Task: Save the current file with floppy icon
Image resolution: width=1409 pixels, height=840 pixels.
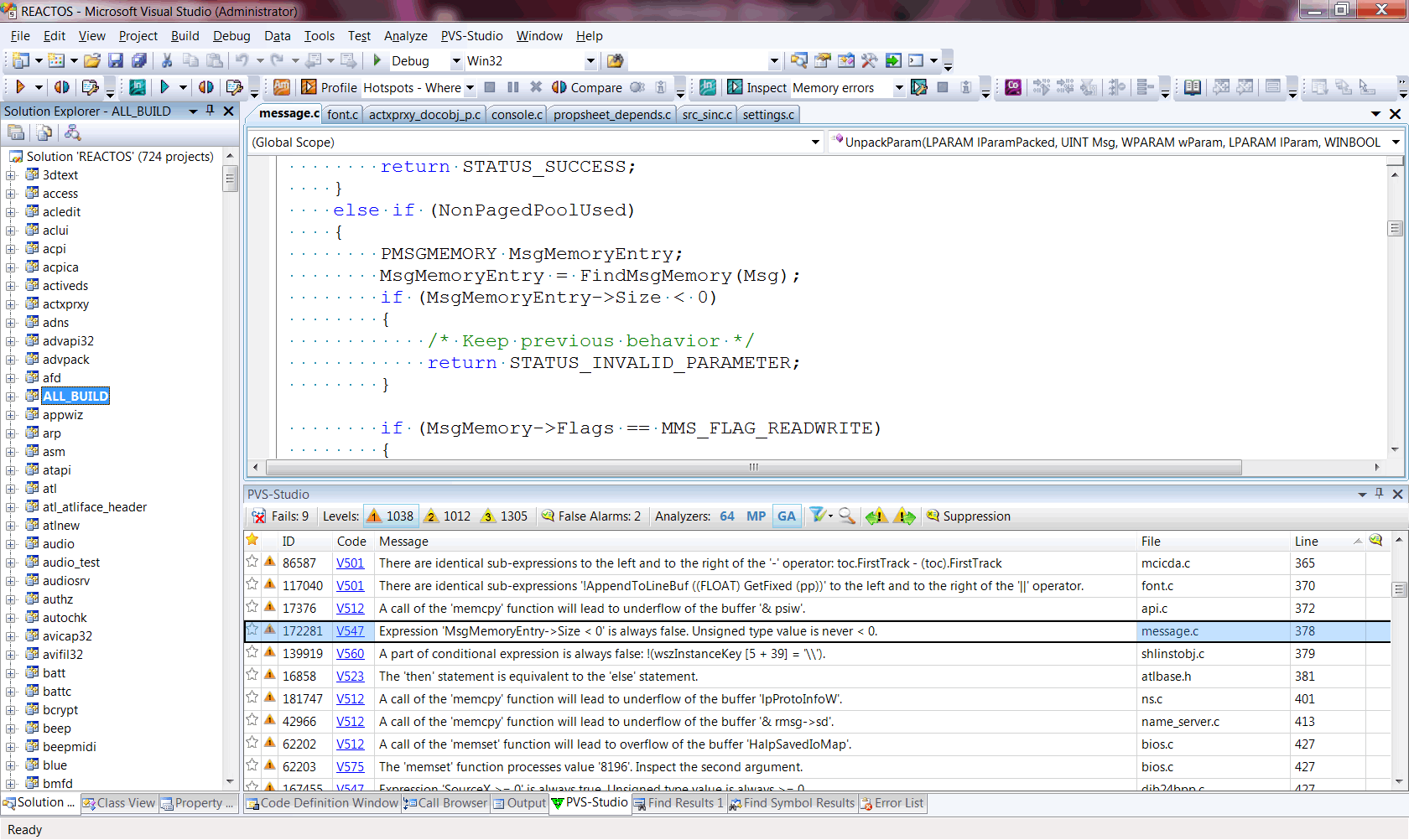Action: point(116,60)
